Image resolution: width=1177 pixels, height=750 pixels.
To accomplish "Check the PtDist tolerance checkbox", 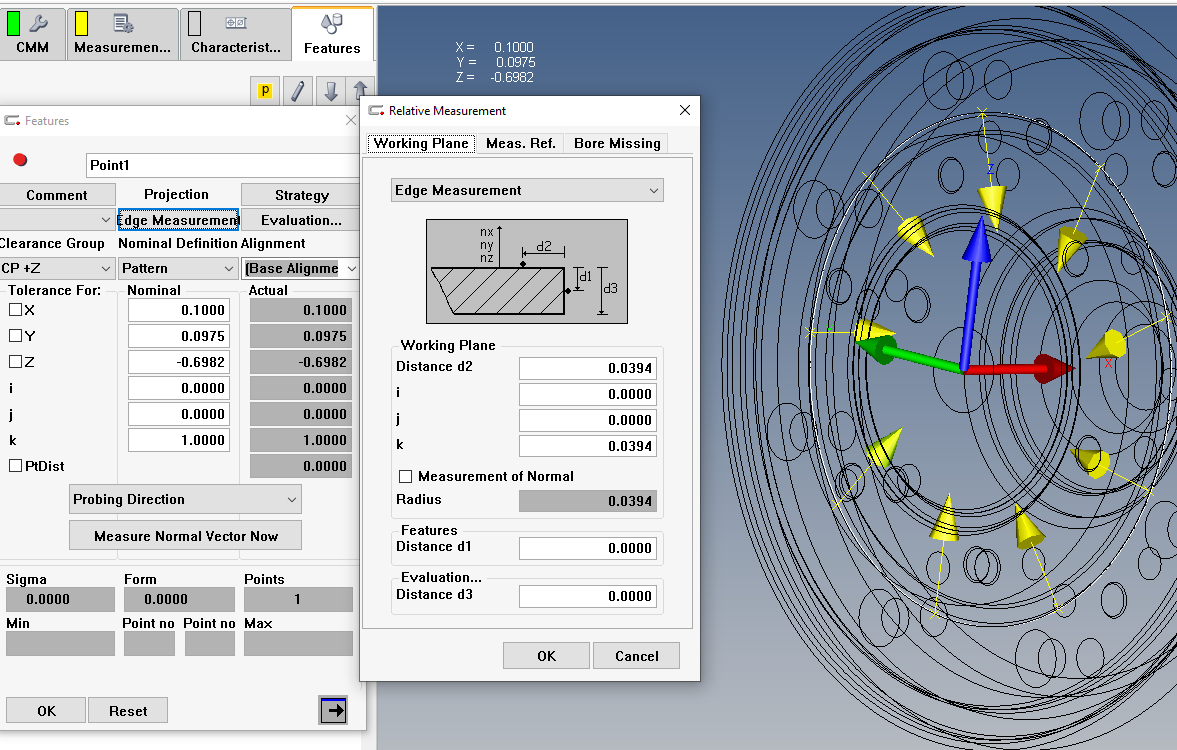I will (16, 466).
